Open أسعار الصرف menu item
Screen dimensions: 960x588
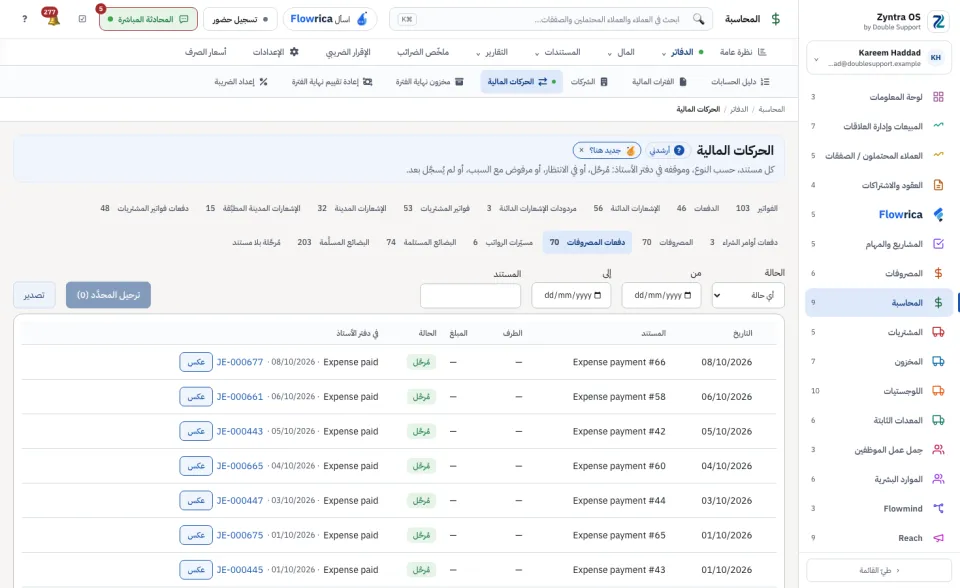(206, 52)
